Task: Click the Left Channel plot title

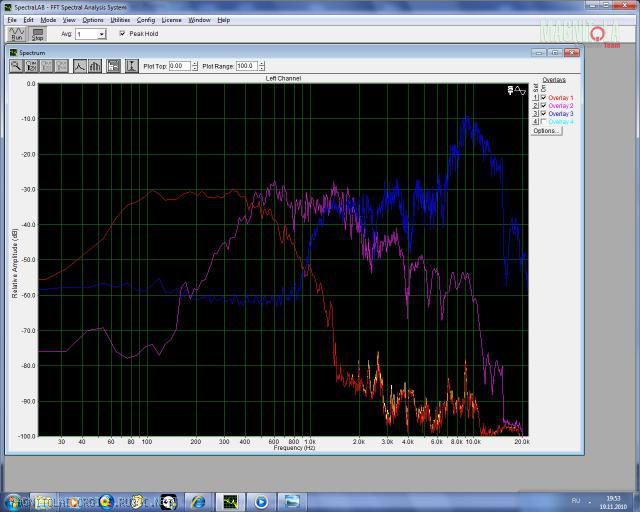Action: click(283, 78)
